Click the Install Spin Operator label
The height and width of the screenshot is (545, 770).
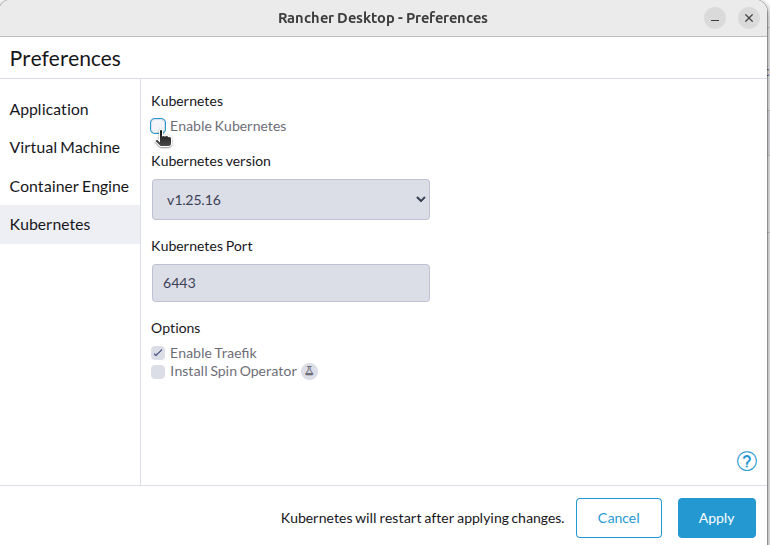tap(233, 372)
